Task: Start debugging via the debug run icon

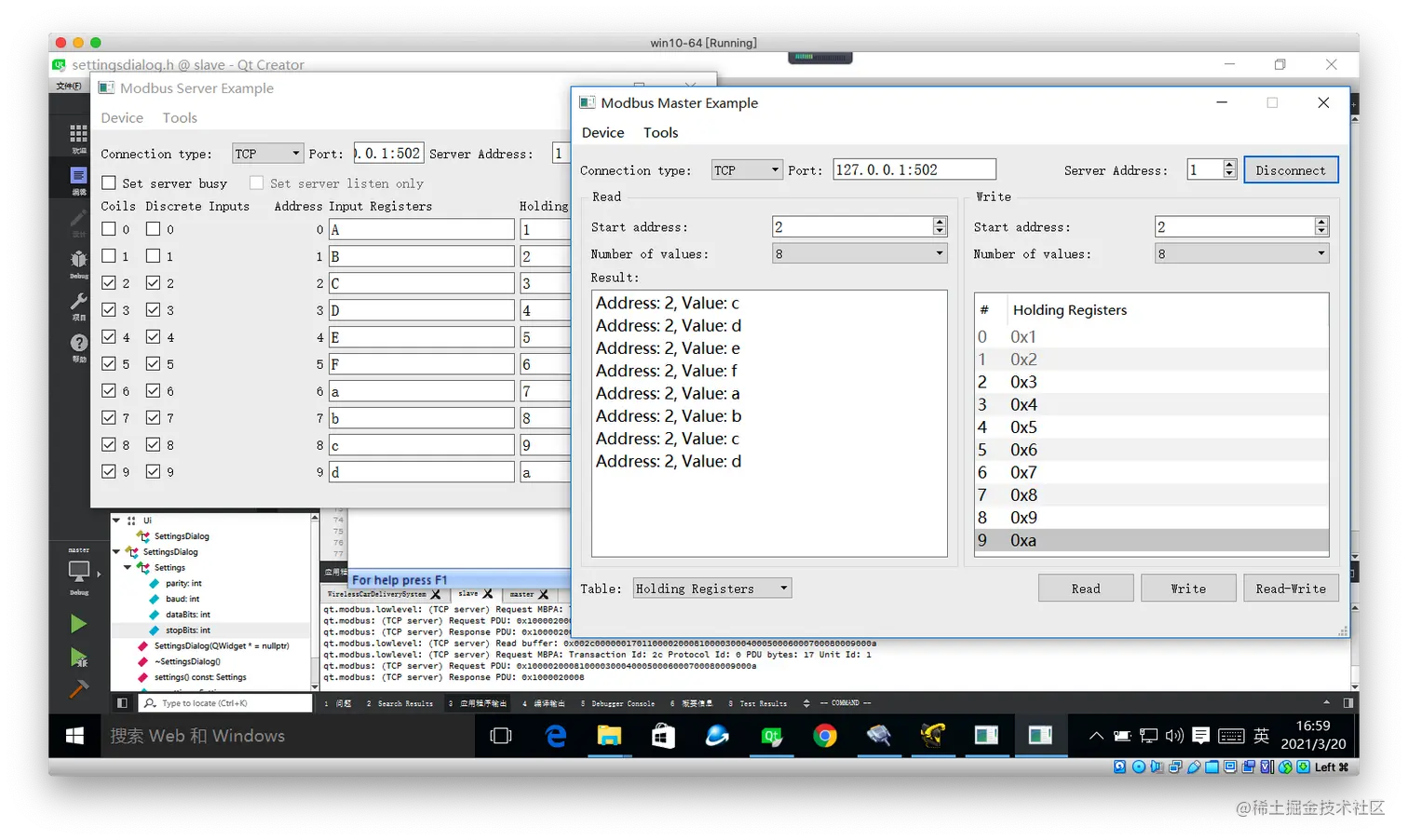Action: pos(79,655)
